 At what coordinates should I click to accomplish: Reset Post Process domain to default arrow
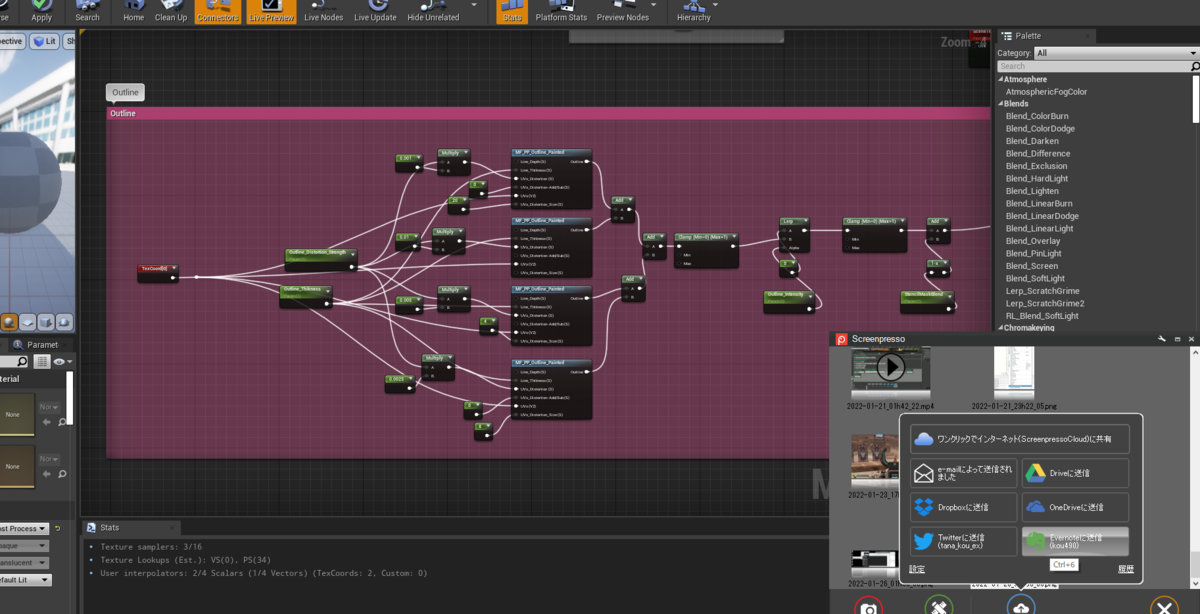pos(57,528)
